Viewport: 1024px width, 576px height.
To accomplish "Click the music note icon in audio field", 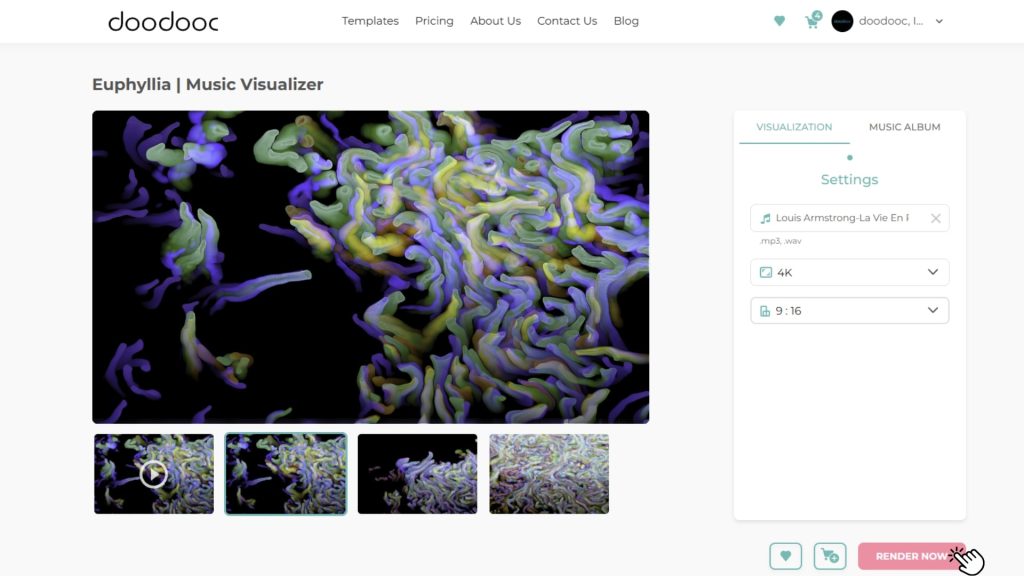I will coord(765,218).
